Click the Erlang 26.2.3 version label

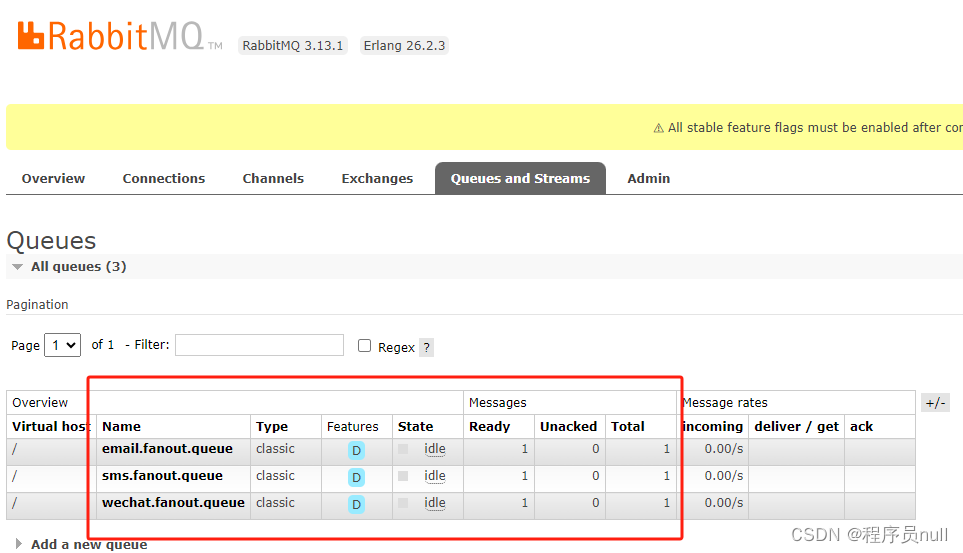pos(404,45)
